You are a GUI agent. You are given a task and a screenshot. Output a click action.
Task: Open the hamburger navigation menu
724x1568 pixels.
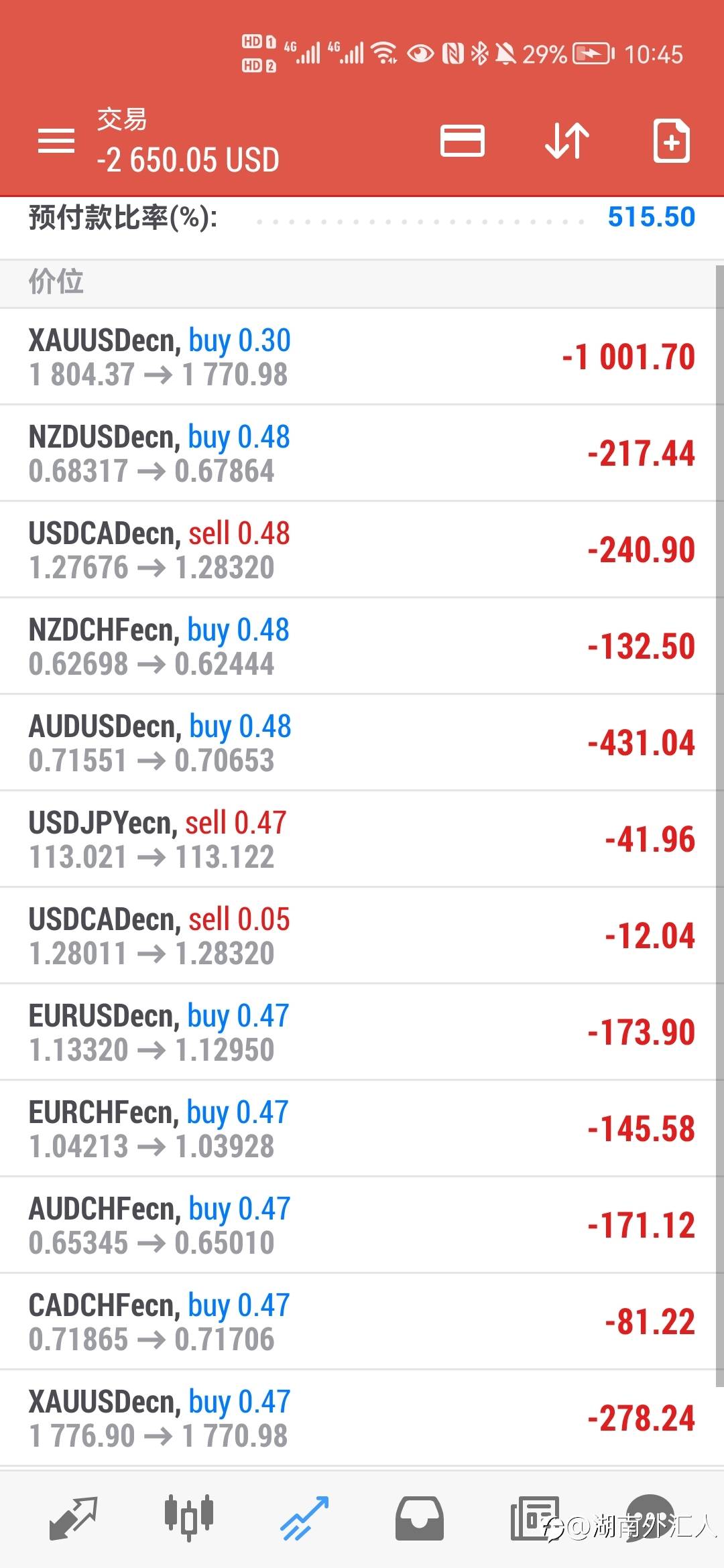[x=56, y=141]
